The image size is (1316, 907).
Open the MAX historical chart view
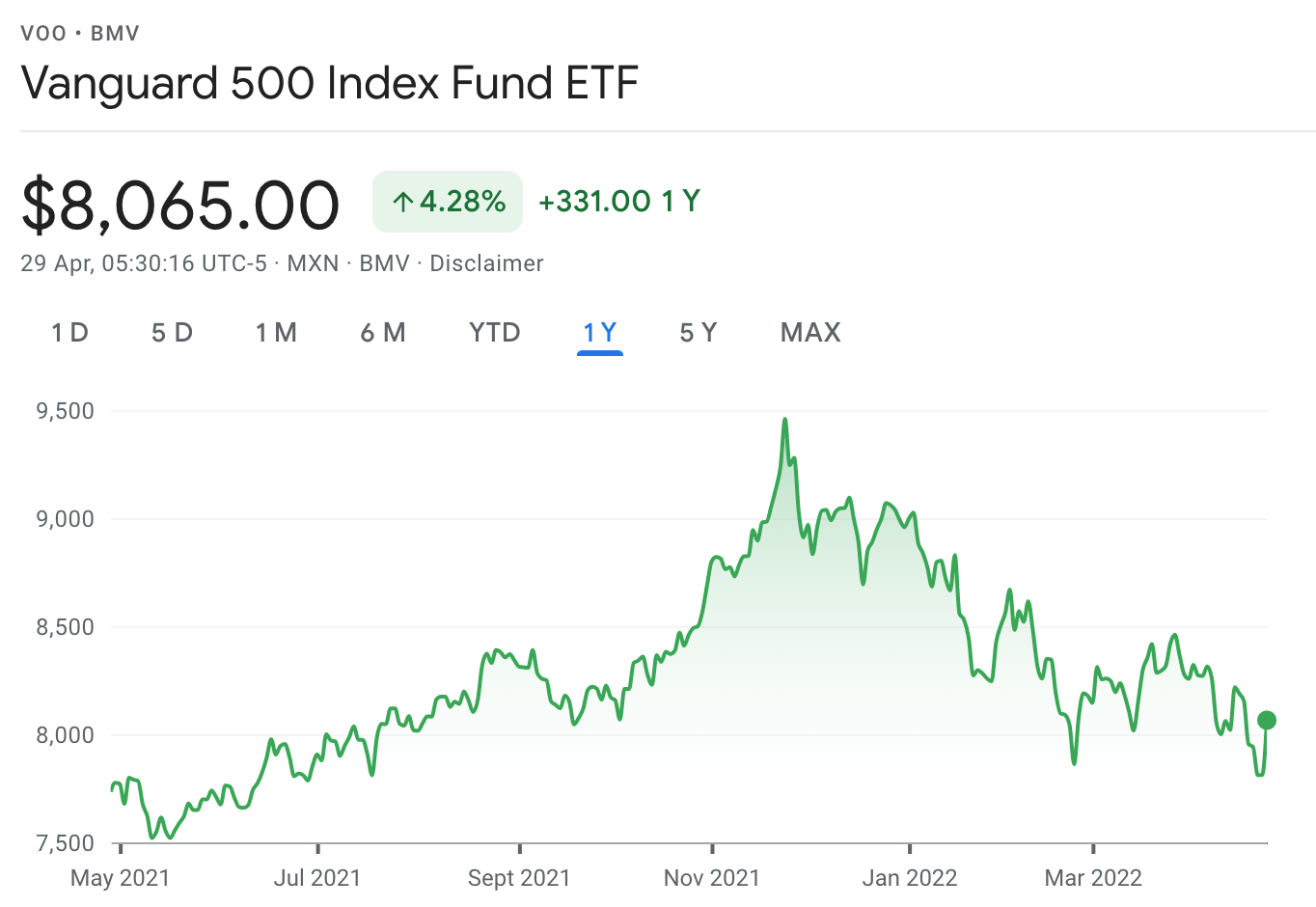[809, 332]
